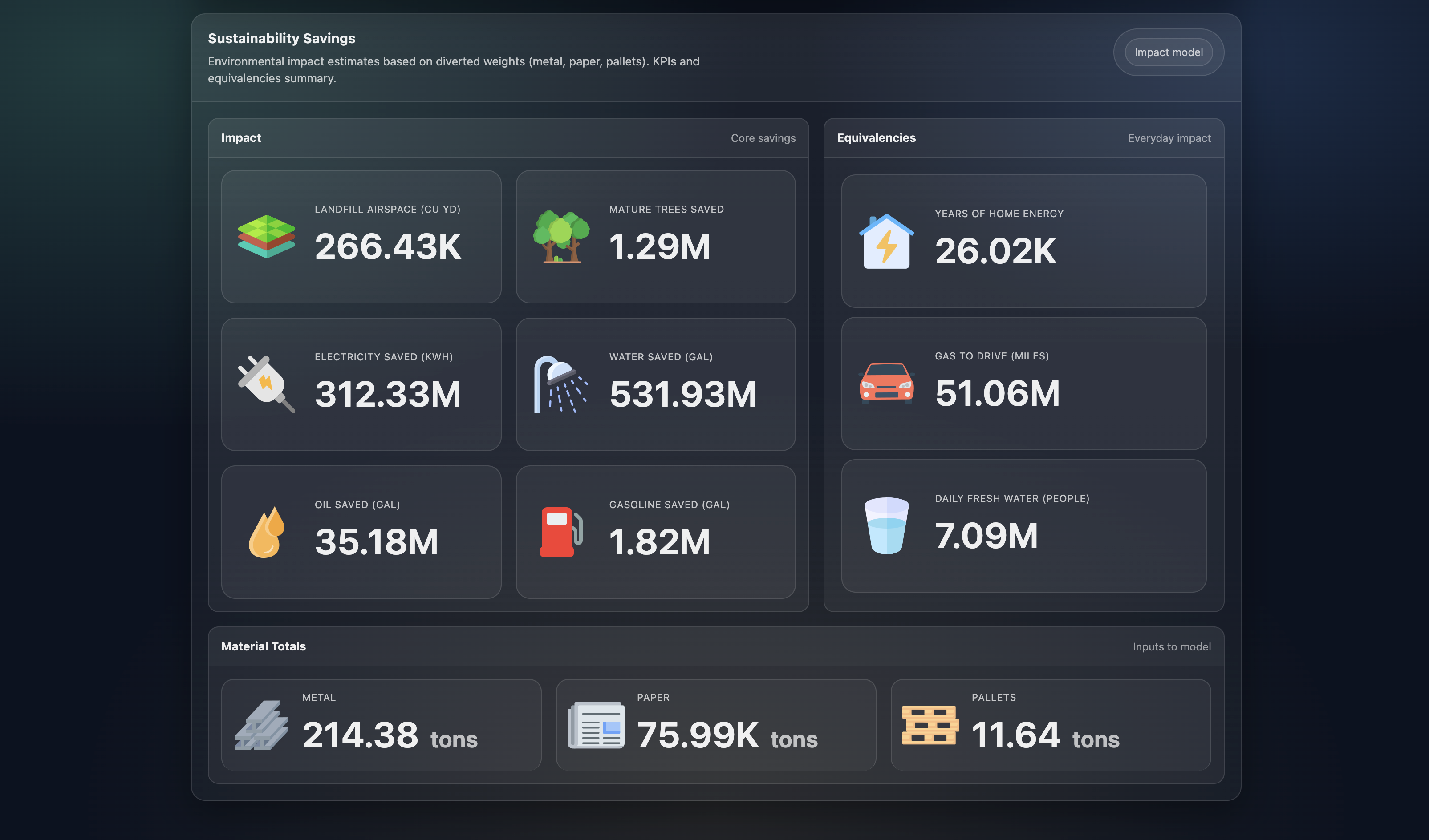Click the Everyday impact label
Viewport: 1429px width, 840px height.
click(x=1169, y=138)
